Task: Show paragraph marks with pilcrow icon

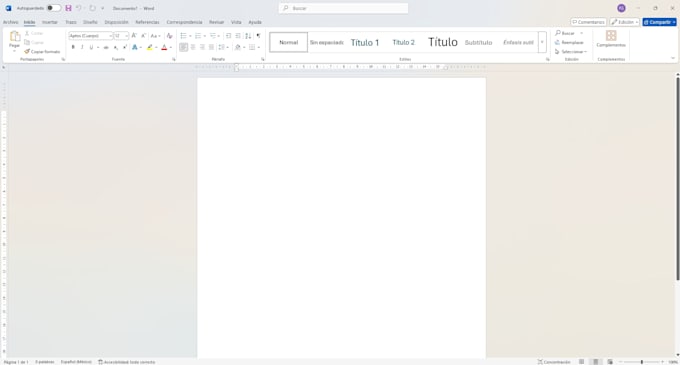Action: click(x=258, y=36)
